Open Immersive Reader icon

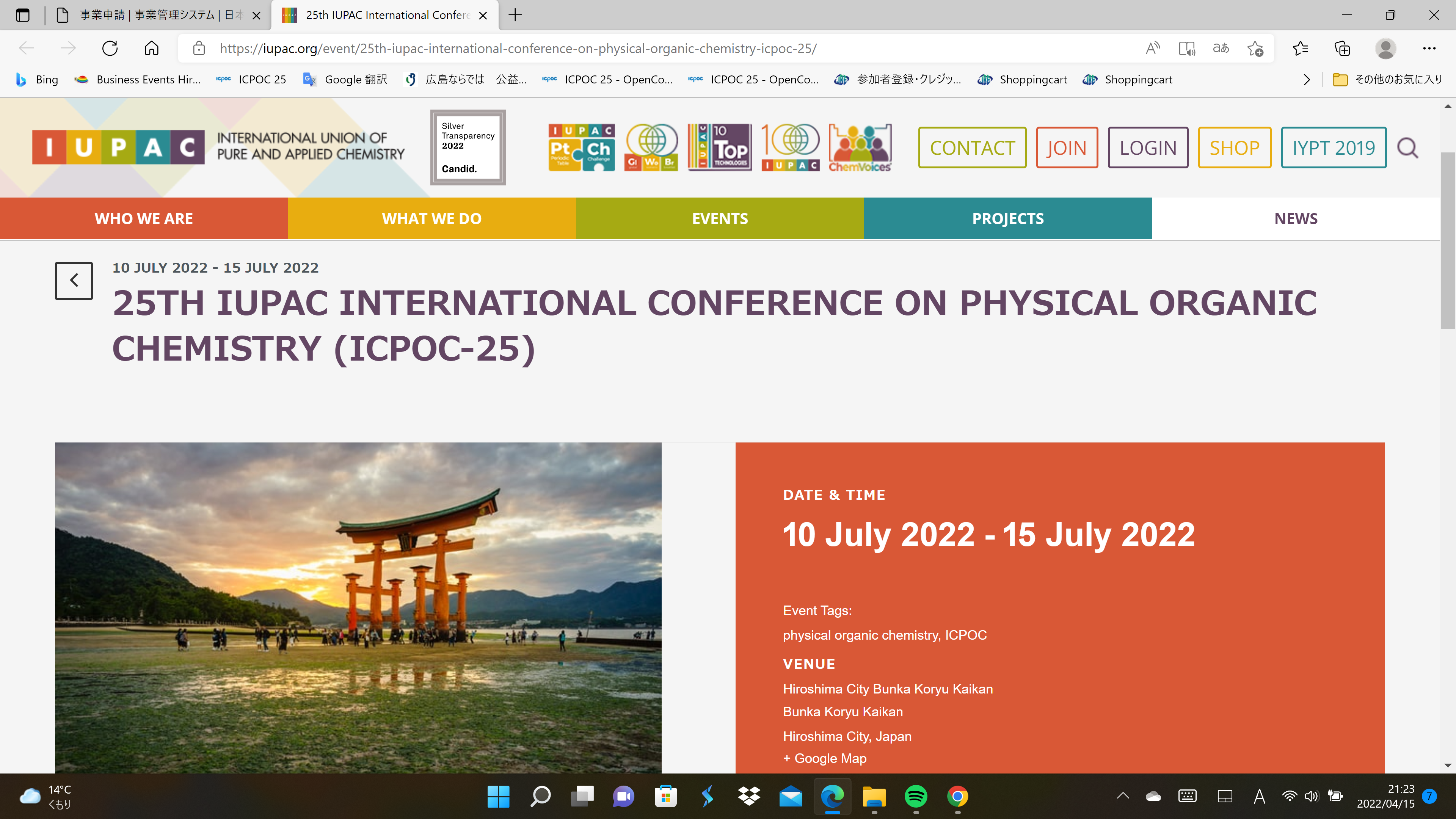[1187, 49]
